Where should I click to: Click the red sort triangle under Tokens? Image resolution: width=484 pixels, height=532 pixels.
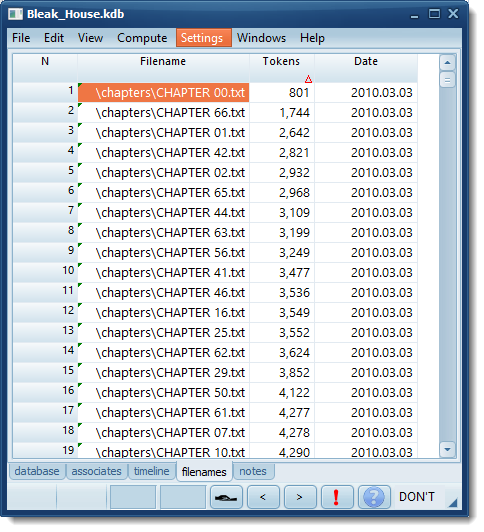(x=308, y=79)
